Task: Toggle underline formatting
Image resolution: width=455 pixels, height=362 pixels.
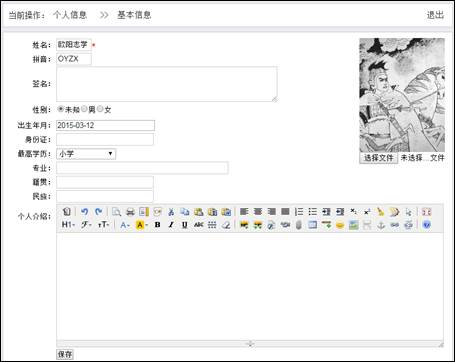Action: (185, 225)
